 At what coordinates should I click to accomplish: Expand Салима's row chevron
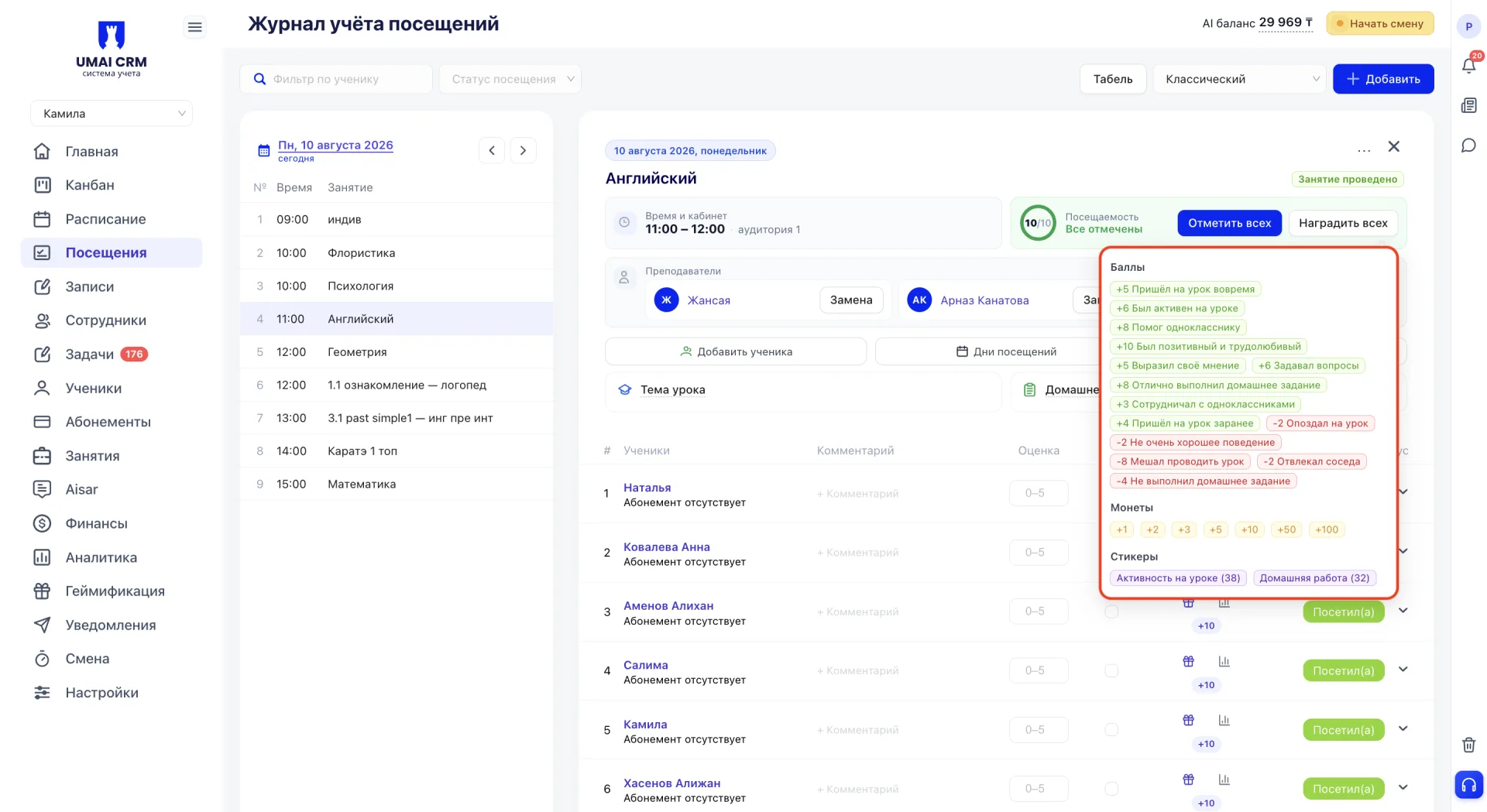1403,670
